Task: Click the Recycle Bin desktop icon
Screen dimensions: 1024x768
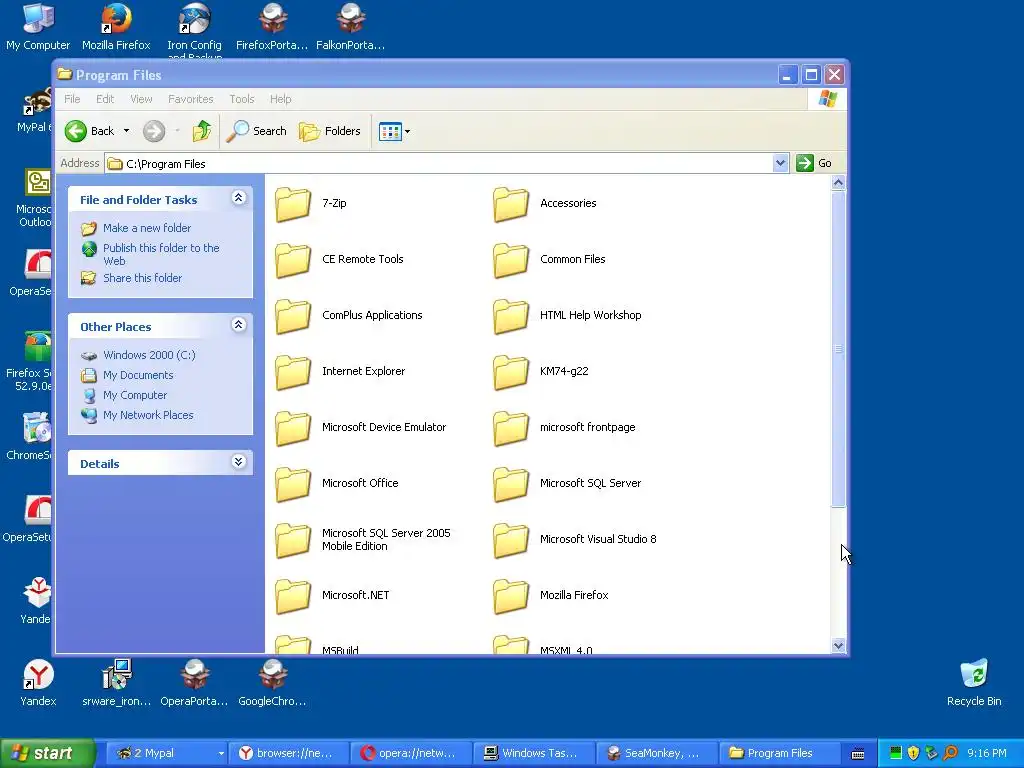Action: coord(974,683)
